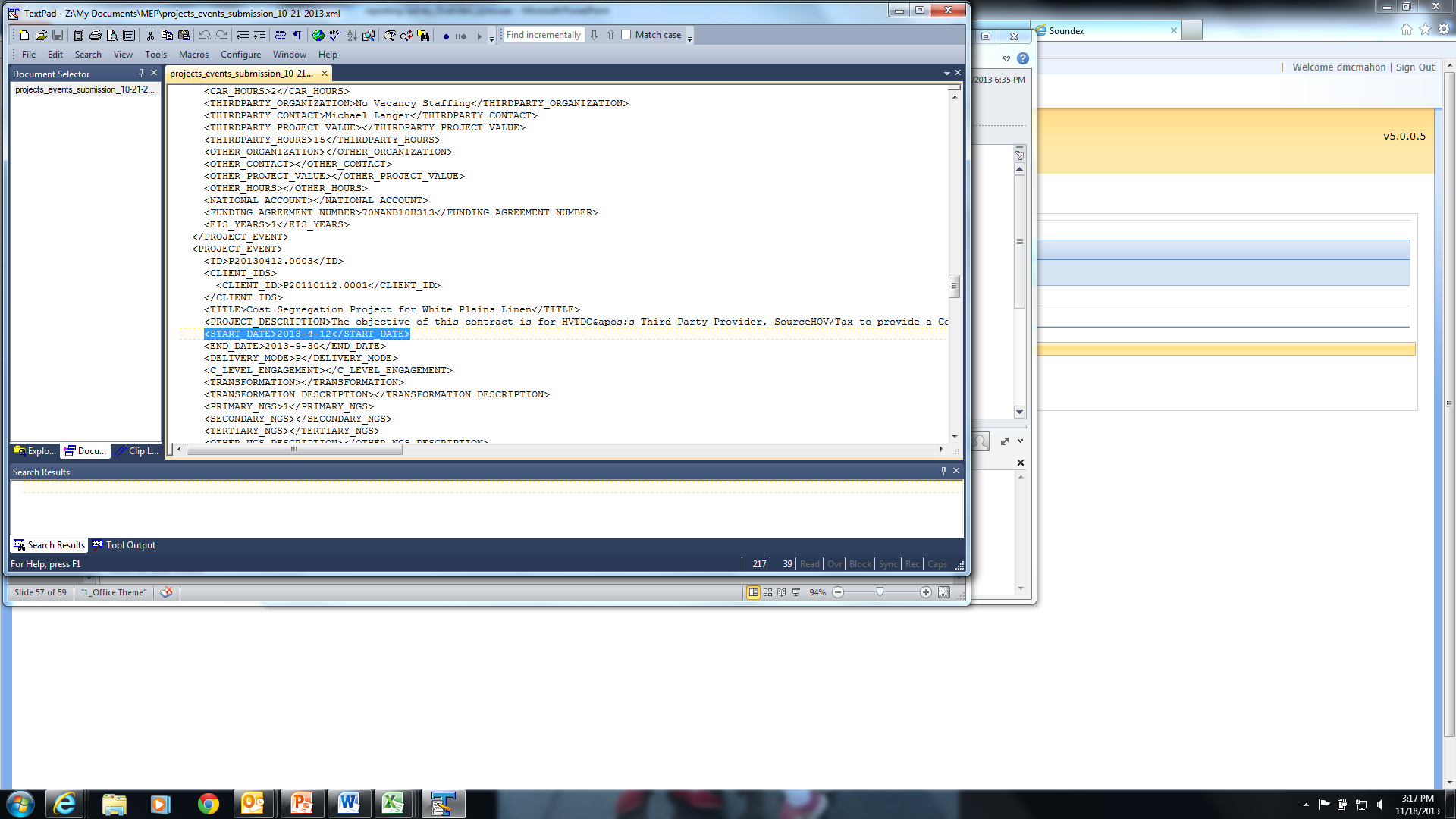Image resolution: width=1456 pixels, height=819 pixels.
Task: Expand main toolbar overflow options arrow
Action: click(491, 39)
